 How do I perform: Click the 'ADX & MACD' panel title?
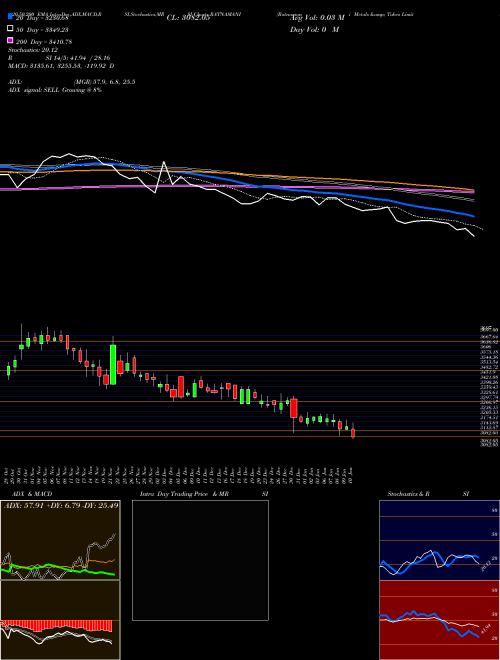pyautogui.click(x=32, y=494)
